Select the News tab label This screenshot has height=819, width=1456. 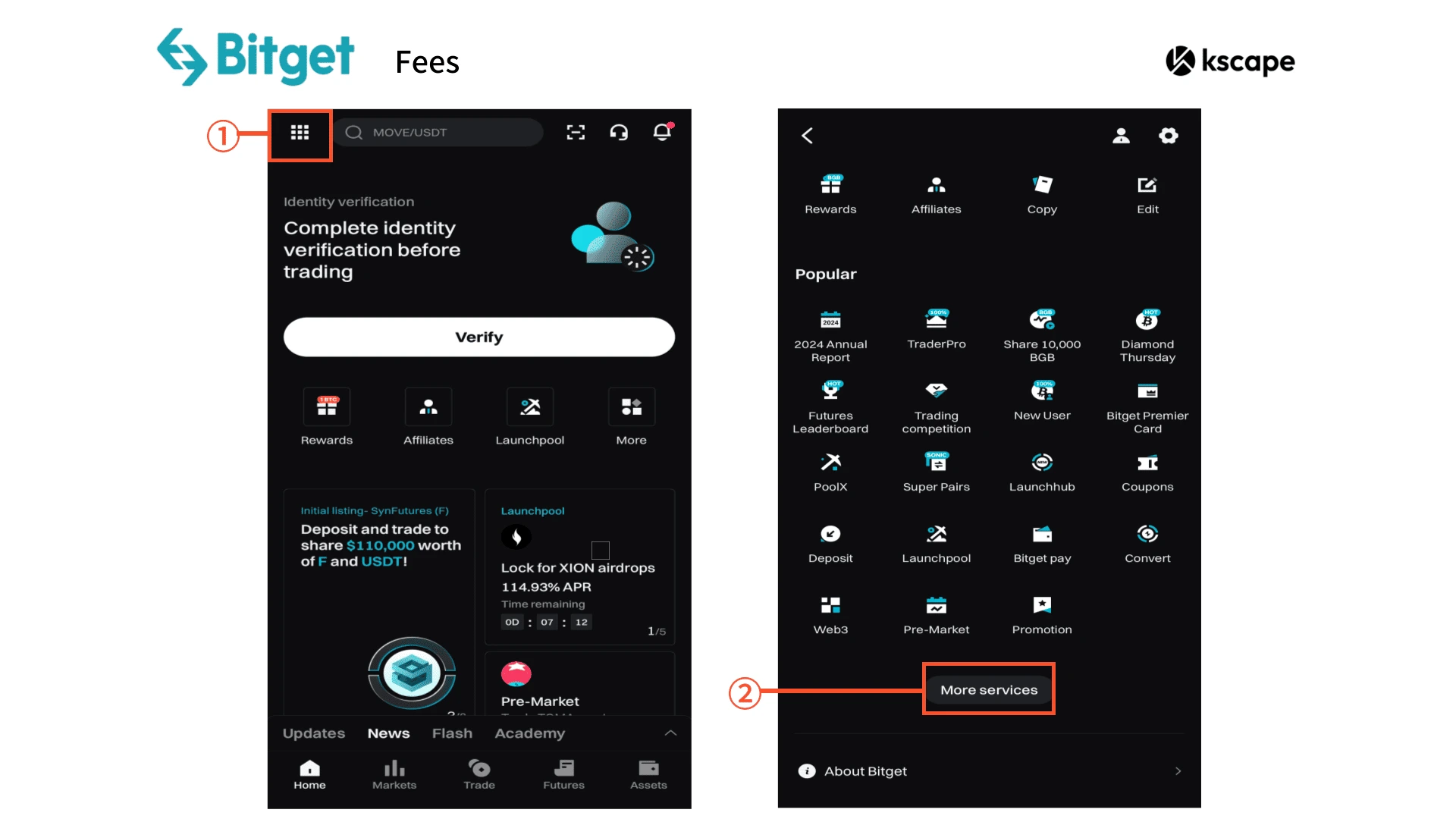(389, 733)
